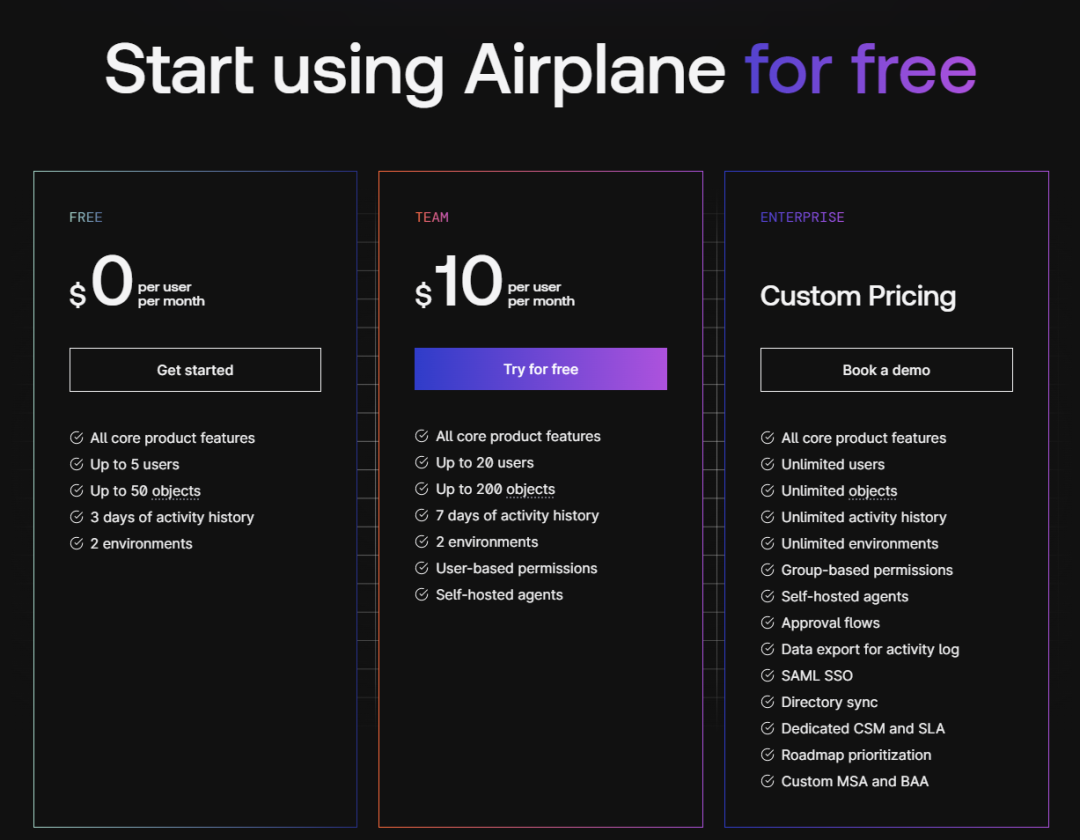Click the underlined objects text in Team plan
Image resolution: width=1080 pixels, height=840 pixels.
coord(530,489)
